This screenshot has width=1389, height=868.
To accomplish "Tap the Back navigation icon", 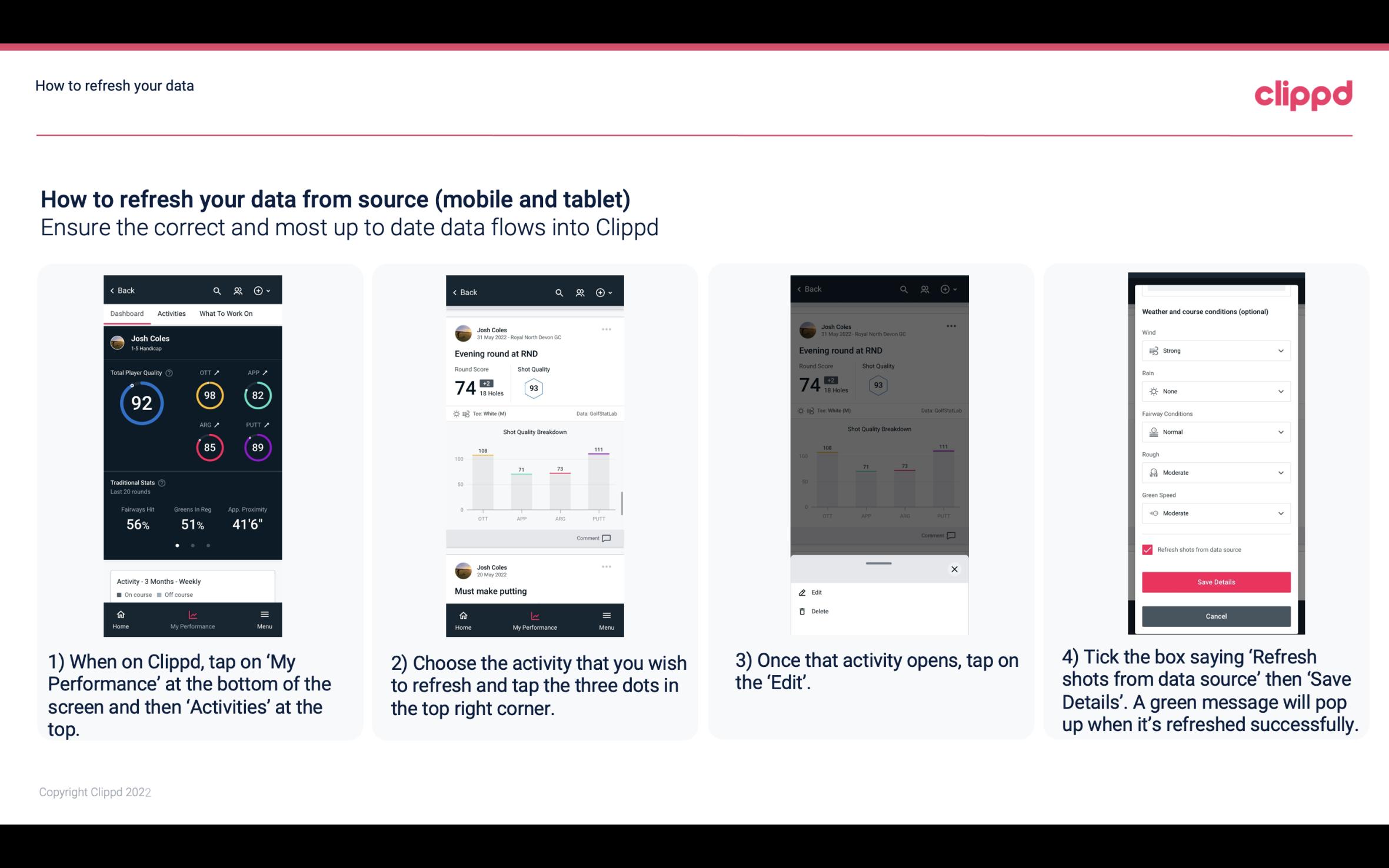I will (113, 290).
